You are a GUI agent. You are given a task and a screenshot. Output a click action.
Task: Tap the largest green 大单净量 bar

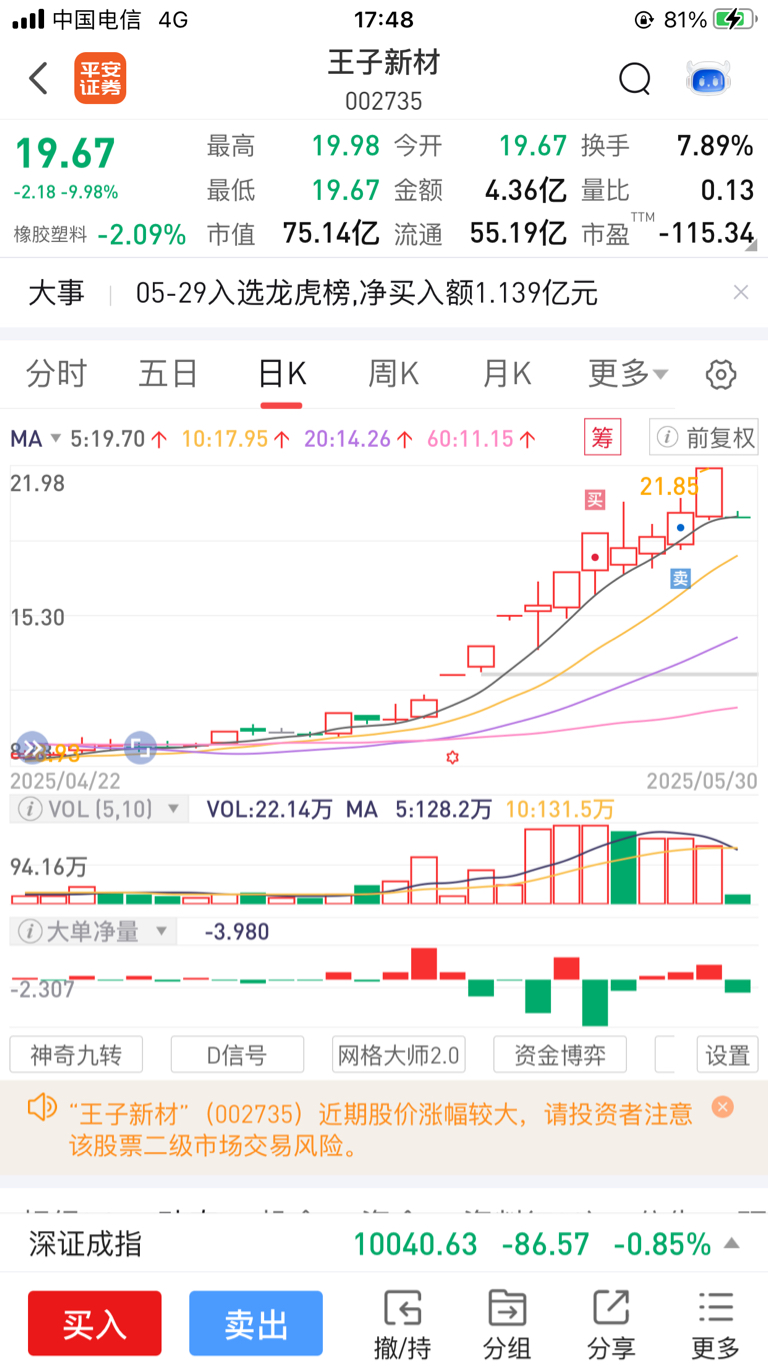coord(595,1003)
